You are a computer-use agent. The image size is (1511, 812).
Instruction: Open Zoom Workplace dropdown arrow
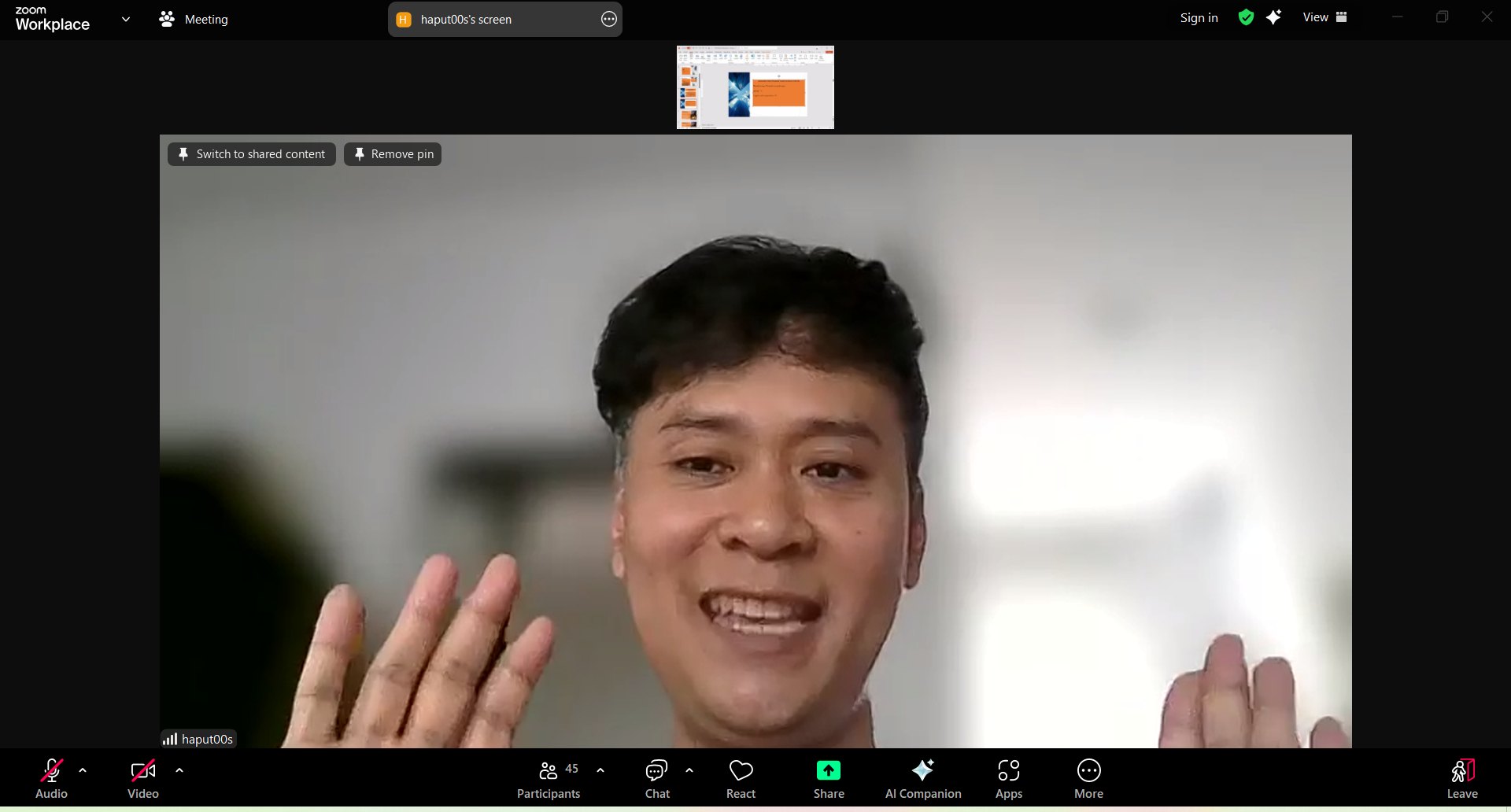click(126, 19)
